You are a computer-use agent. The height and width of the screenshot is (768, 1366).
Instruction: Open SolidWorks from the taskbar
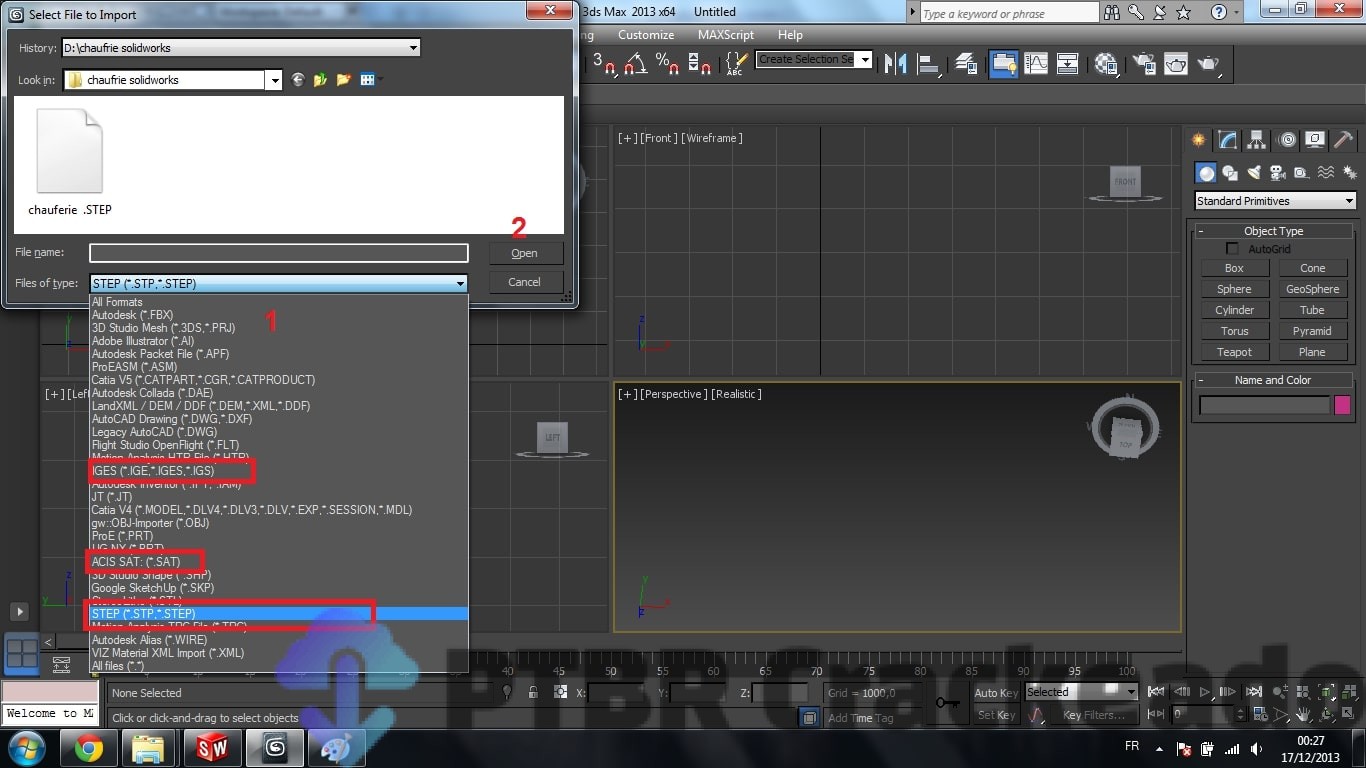[x=211, y=748]
